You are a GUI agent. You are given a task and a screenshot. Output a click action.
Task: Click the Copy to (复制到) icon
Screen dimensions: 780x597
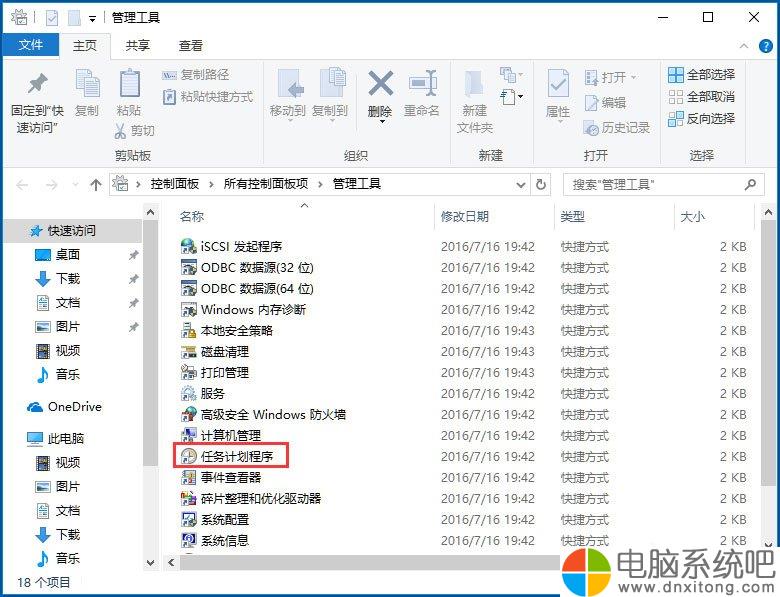pyautogui.click(x=332, y=82)
